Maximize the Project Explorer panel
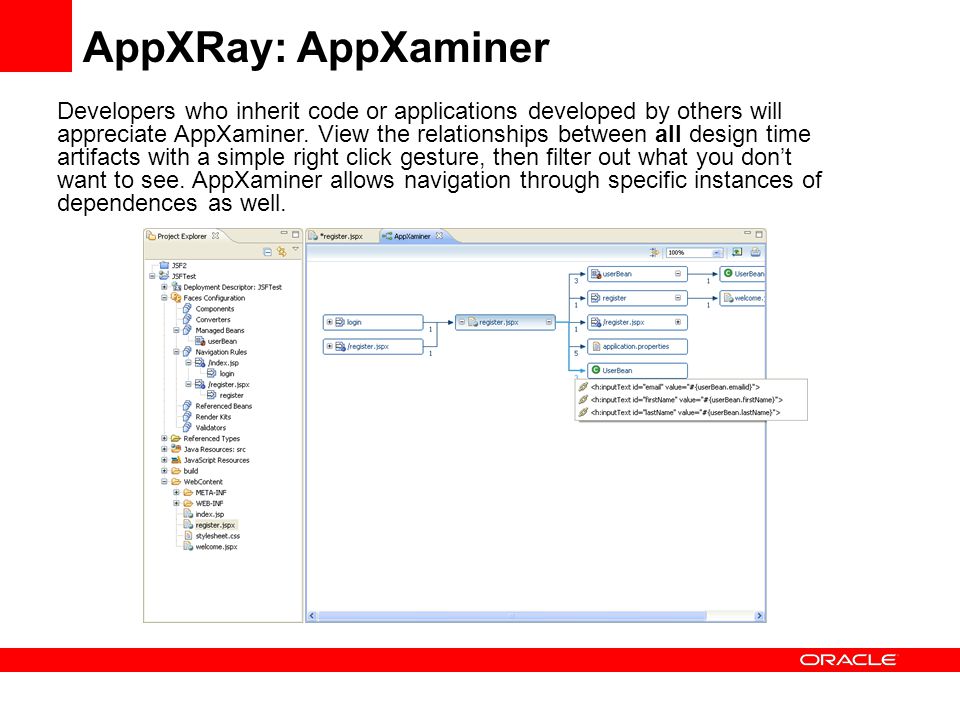 coord(296,234)
